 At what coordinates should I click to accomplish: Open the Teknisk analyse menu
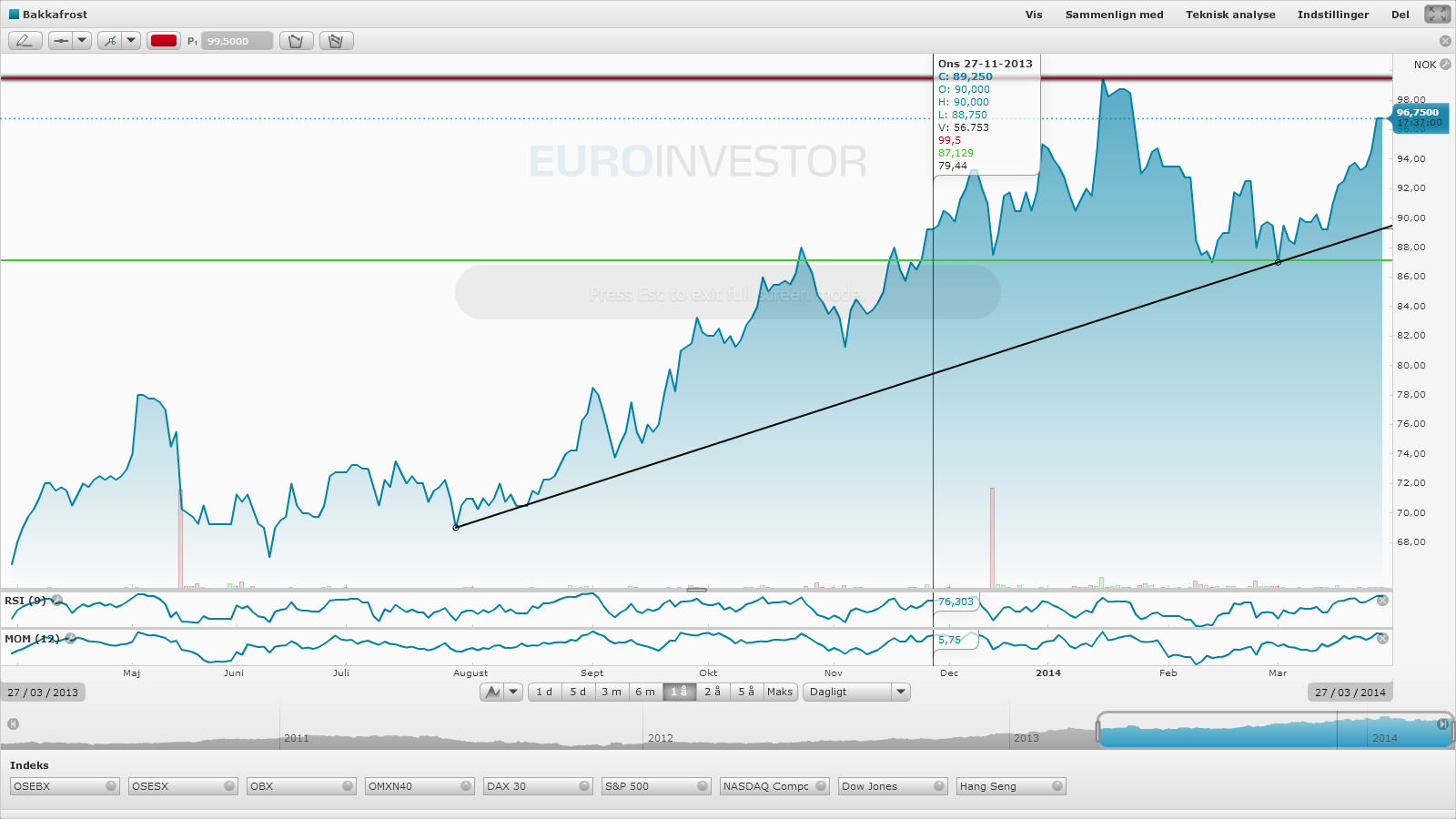click(x=1230, y=15)
